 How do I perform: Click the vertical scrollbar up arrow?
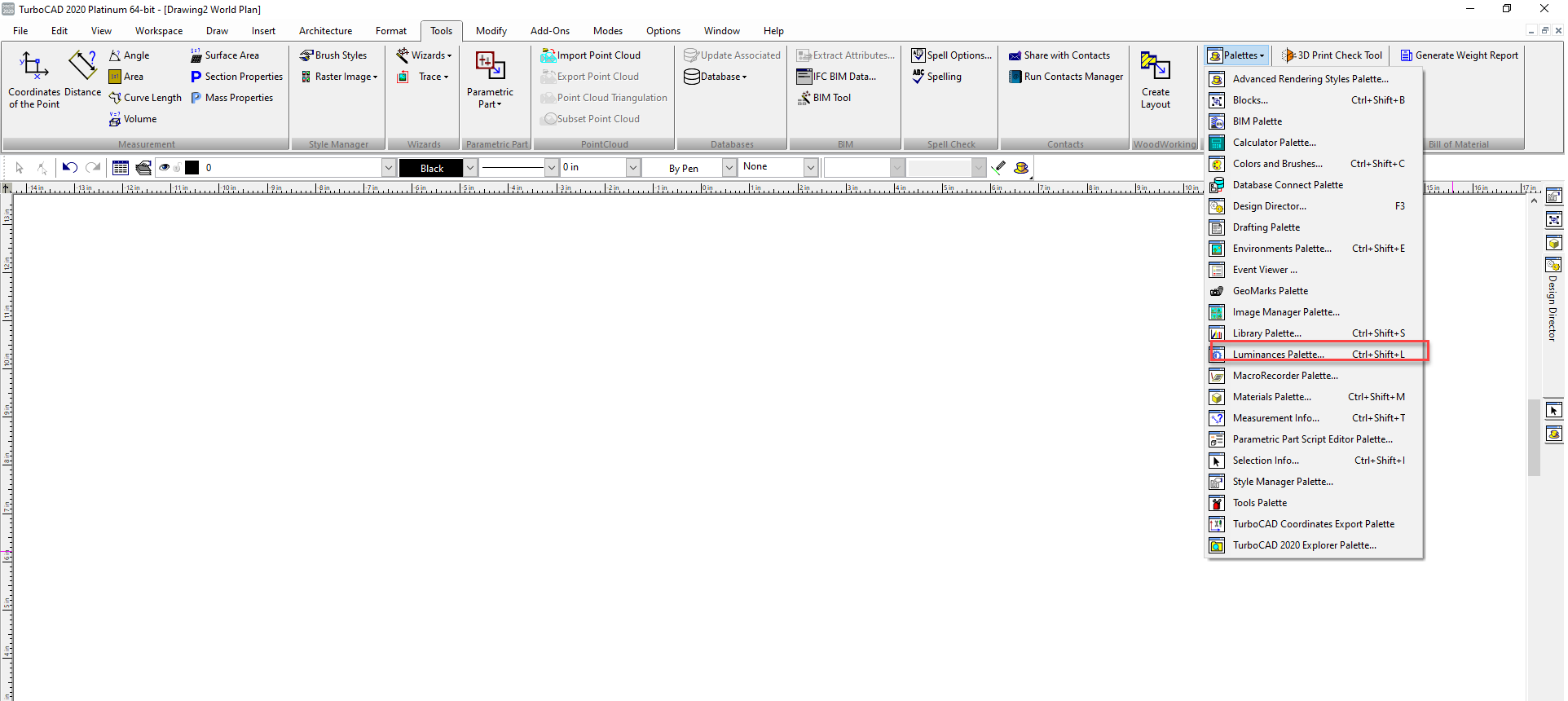coord(1534,200)
